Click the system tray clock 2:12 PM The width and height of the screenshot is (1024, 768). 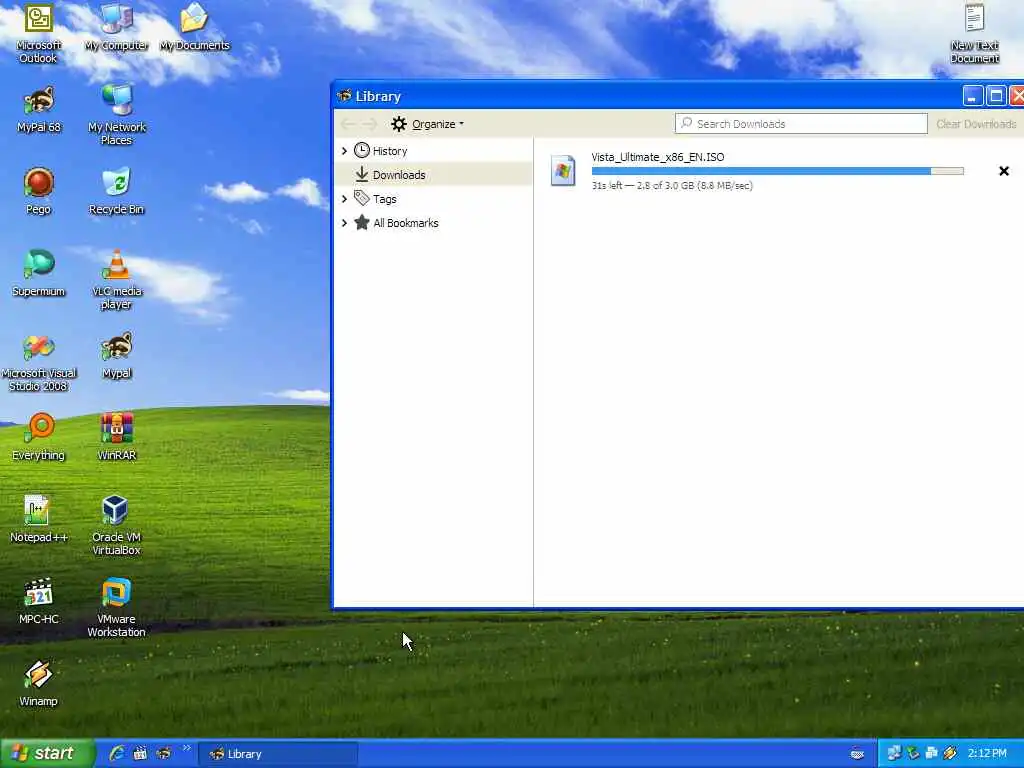987,754
